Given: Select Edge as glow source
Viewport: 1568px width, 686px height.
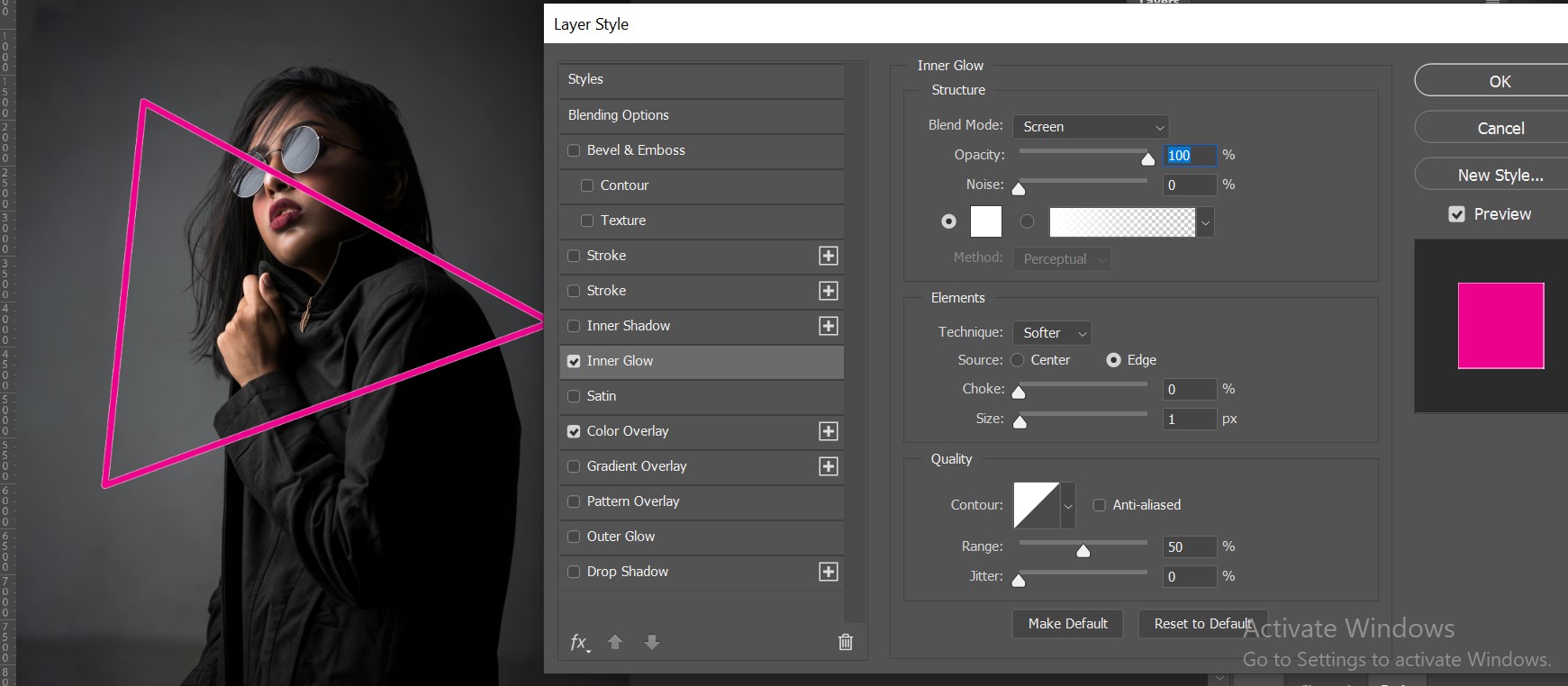Looking at the screenshot, I should tap(1114, 360).
